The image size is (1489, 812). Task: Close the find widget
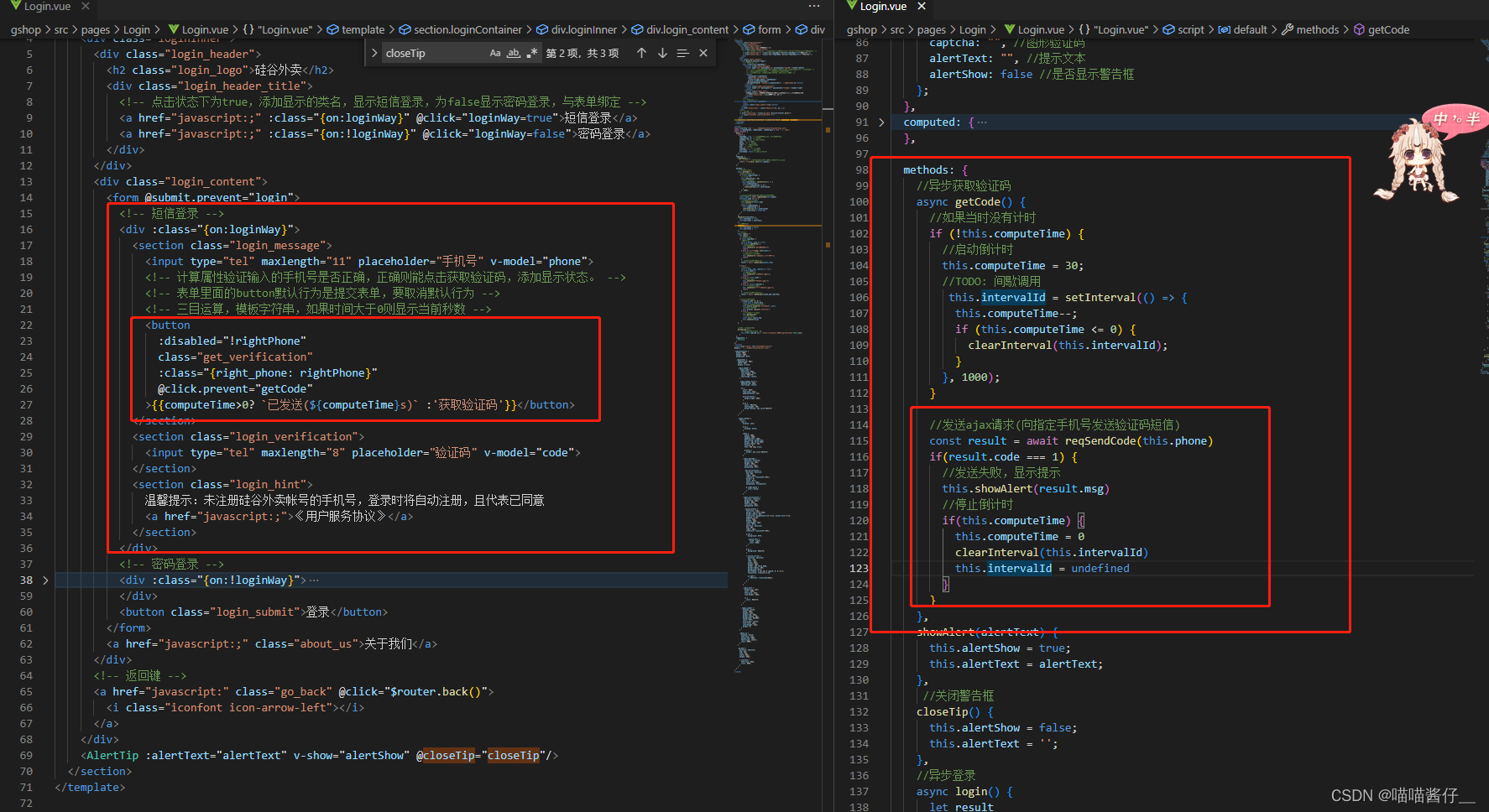coord(703,53)
